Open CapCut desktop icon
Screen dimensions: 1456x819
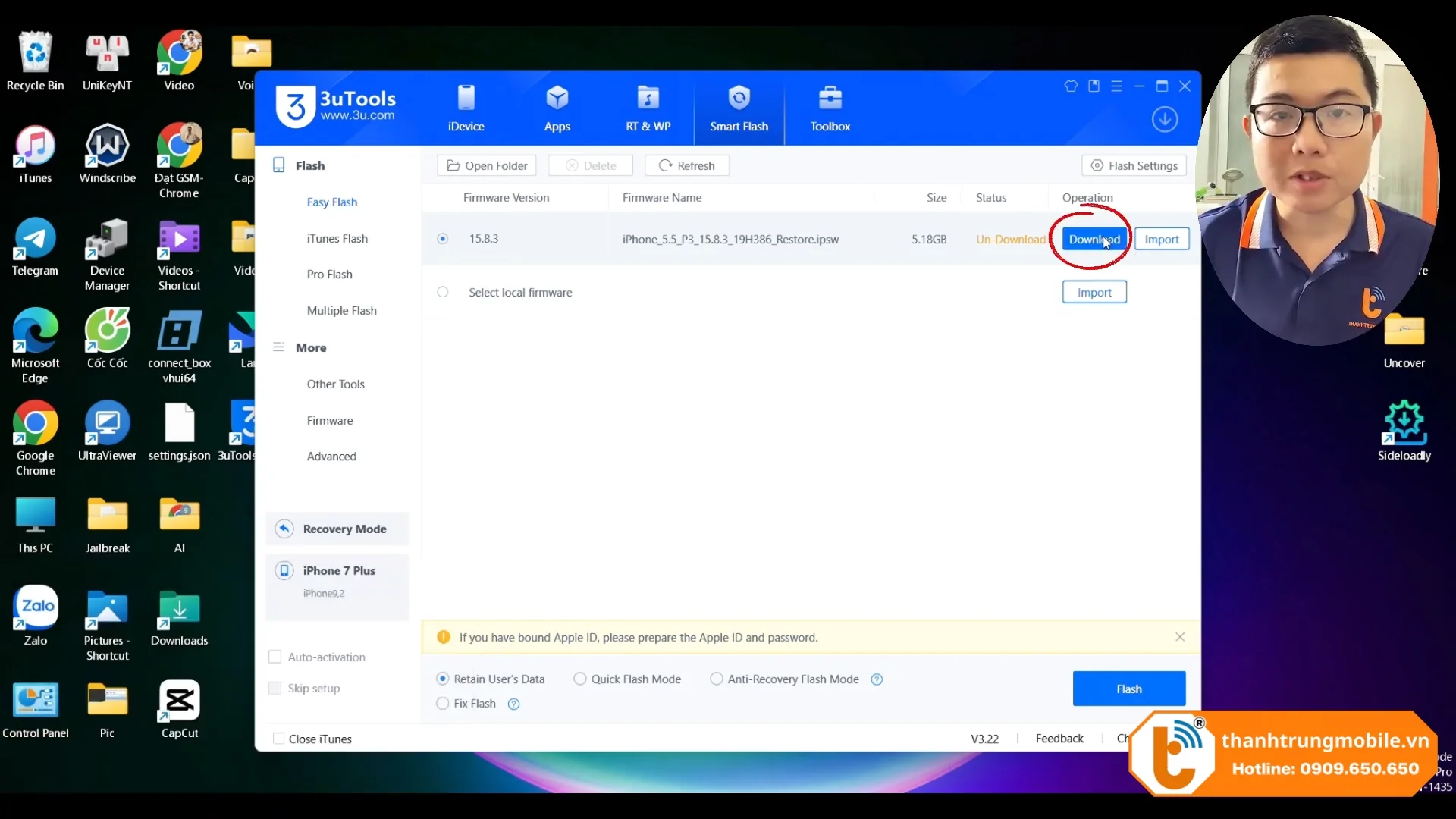(x=180, y=709)
